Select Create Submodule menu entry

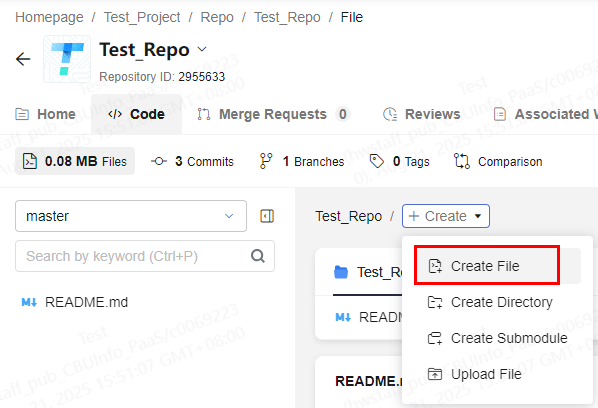pos(497,338)
